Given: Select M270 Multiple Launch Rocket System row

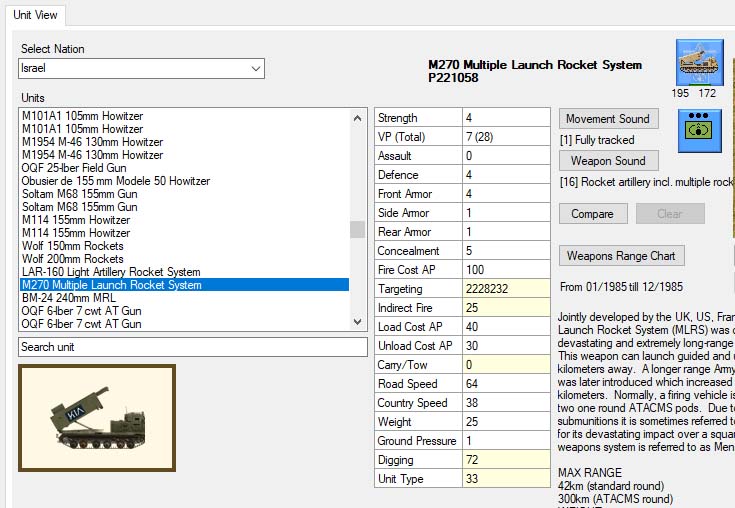Looking at the screenshot, I should click(x=185, y=285).
